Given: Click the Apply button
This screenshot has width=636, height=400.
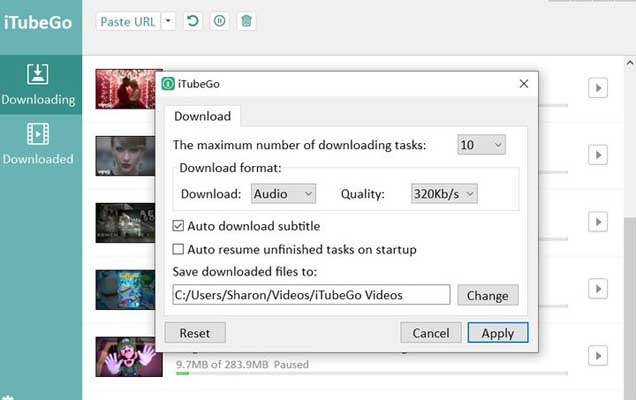Looking at the screenshot, I should (x=498, y=333).
